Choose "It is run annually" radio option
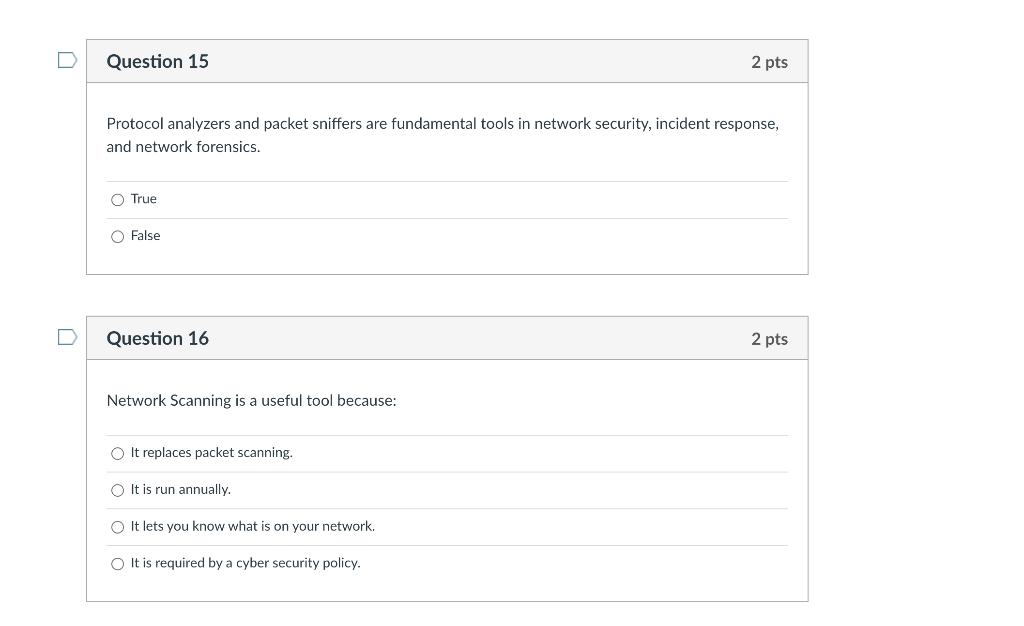Viewport: 1024px width, 626px height. pyautogui.click(x=118, y=490)
